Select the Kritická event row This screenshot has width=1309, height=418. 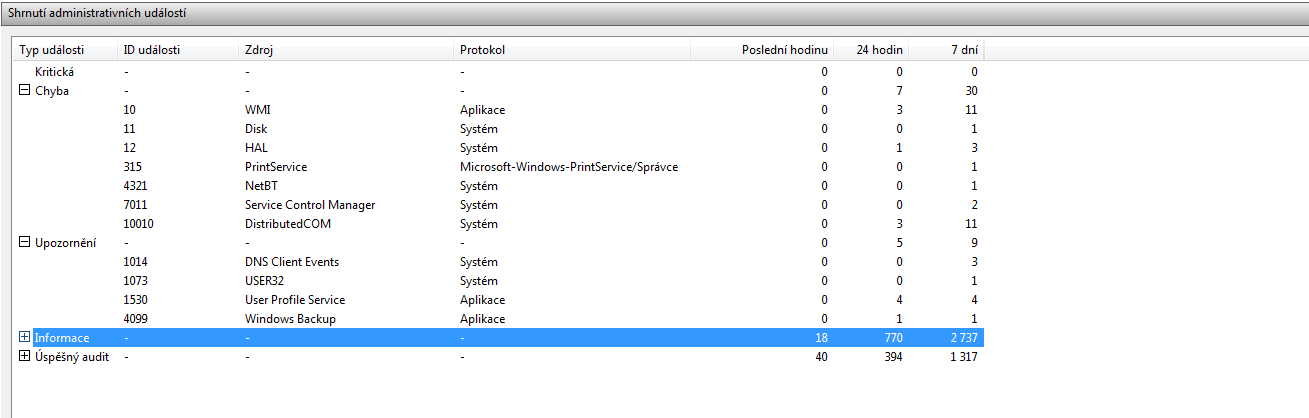pos(55,72)
